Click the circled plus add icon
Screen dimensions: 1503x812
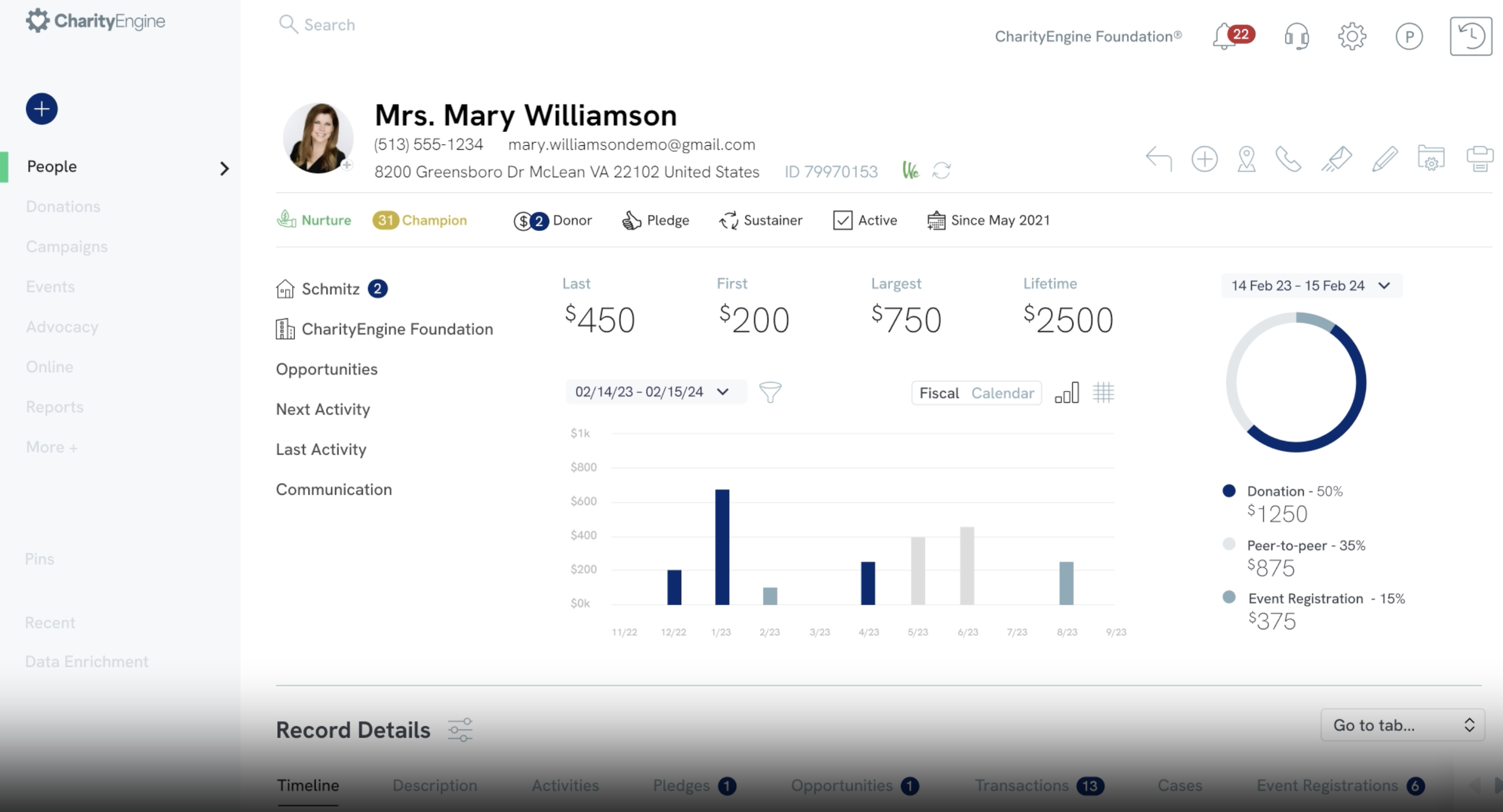point(1204,159)
